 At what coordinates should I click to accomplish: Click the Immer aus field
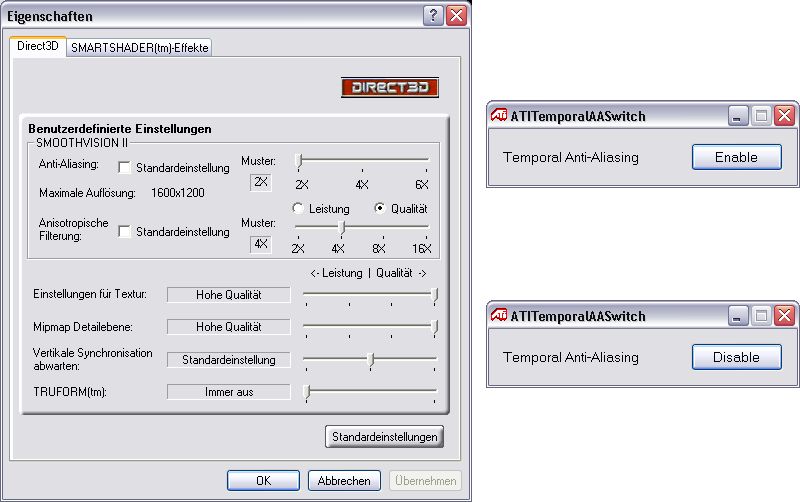click(229, 392)
